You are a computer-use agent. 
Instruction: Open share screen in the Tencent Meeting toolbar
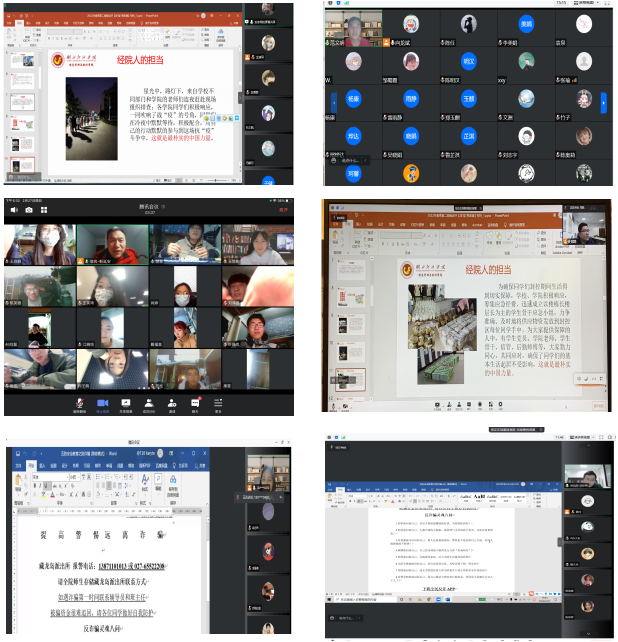pyautogui.click(x=125, y=402)
